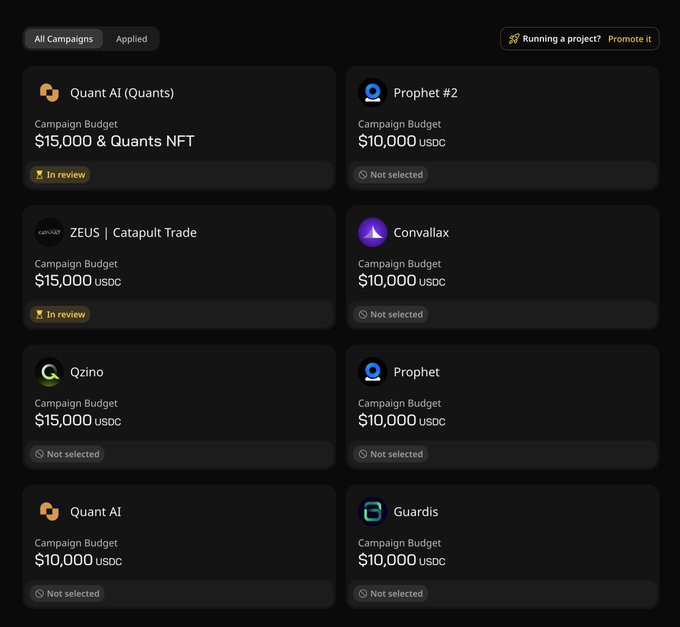The width and height of the screenshot is (680, 627).
Task: Open the Convallax campaign title
Action: click(421, 232)
